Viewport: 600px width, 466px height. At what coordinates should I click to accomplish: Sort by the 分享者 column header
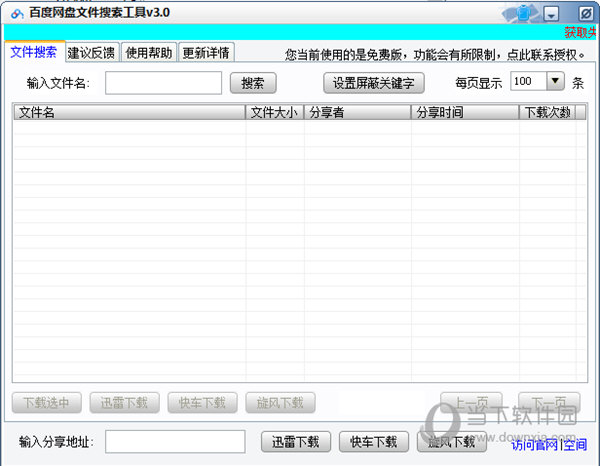tap(357, 112)
